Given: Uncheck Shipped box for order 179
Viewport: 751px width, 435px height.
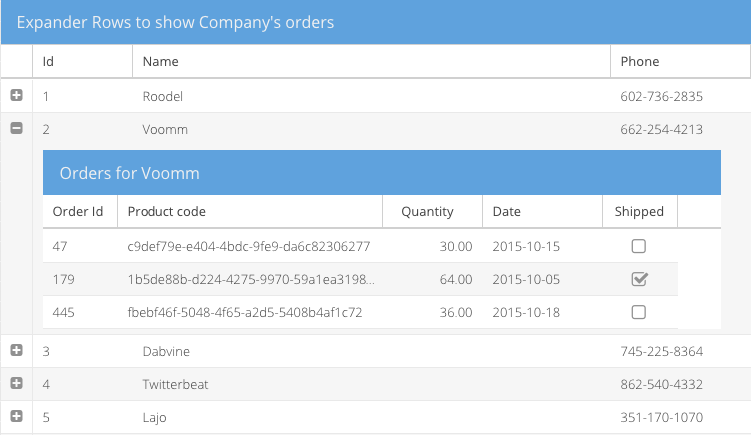Looking at the screenshot, I should tap(639, 279).
